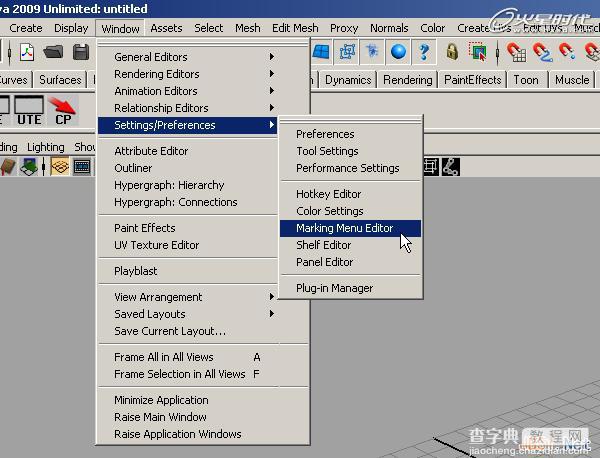Screen dimensions: 600x458
Task: Open the Plug-in Manager
Action: tap(351, 288)
